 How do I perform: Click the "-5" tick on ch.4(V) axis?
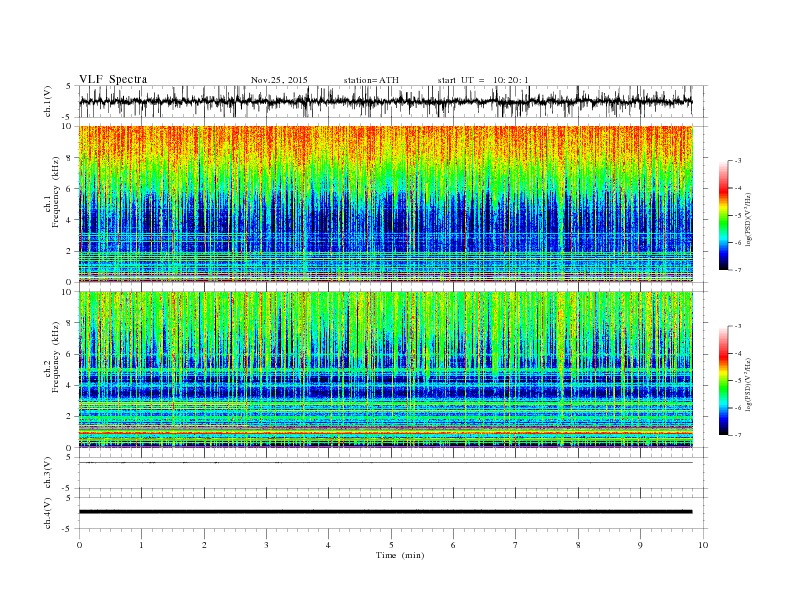[68, 529]
